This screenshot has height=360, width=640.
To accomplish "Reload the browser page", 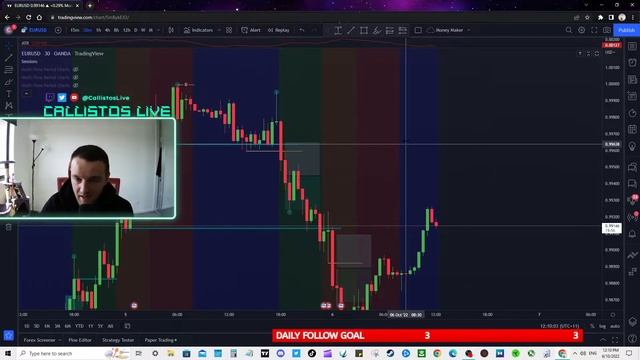I will coord(29,18).
